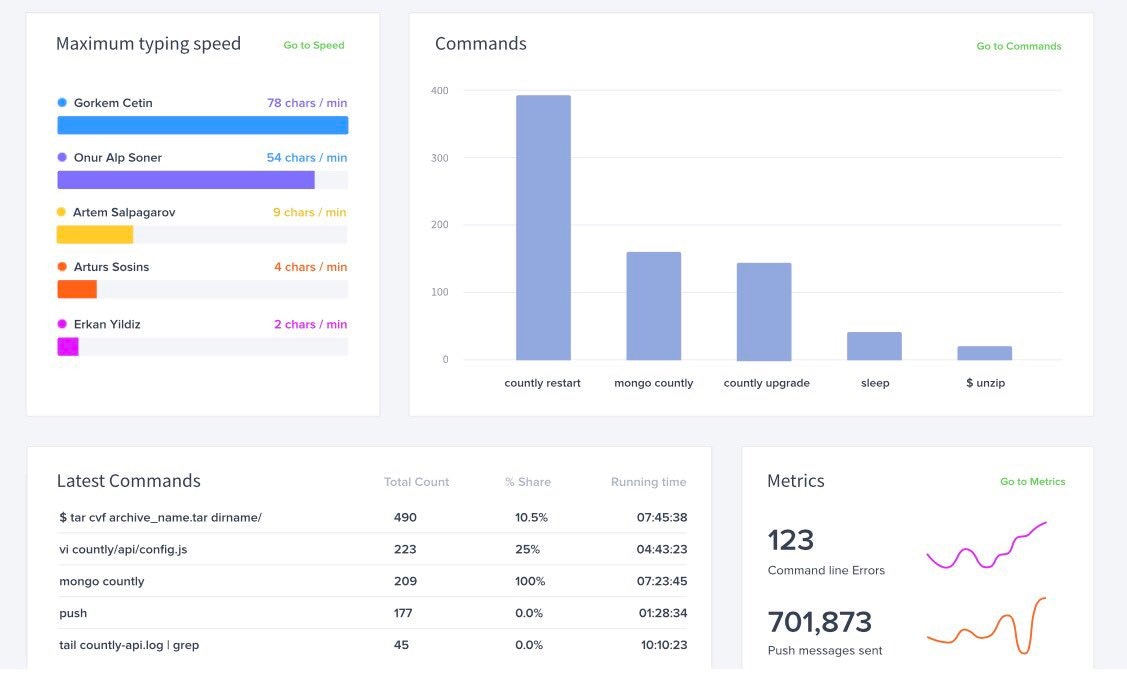Image resolution: width=1127 pixels, height=687 pixels.
Task: Click Artem Salpagarov's yellow progress bar
Action: pos(95,234)
